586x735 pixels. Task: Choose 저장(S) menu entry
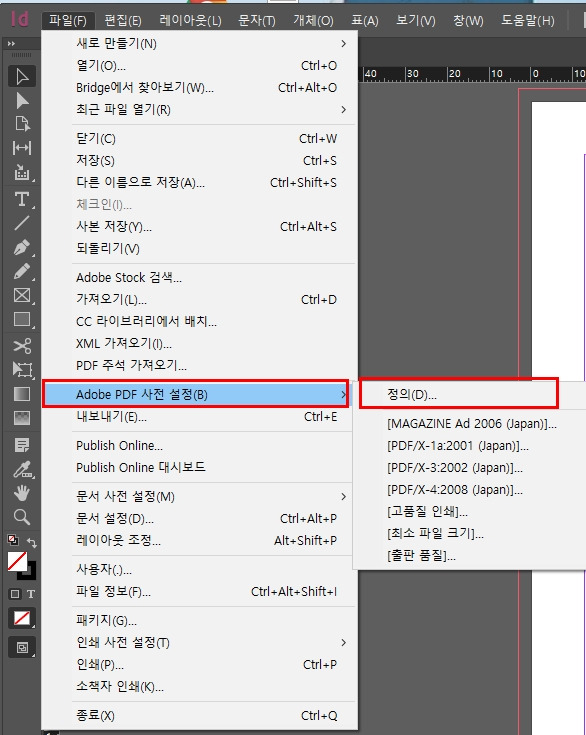pos(200,161)
